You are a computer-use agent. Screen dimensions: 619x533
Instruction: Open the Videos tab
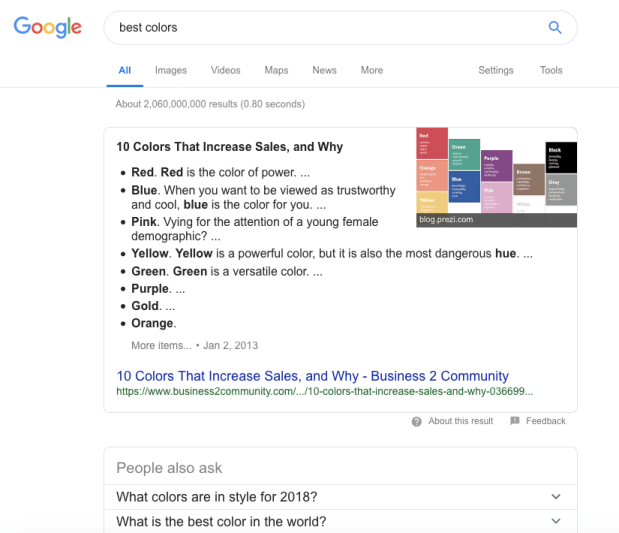(x=225, y=70)
